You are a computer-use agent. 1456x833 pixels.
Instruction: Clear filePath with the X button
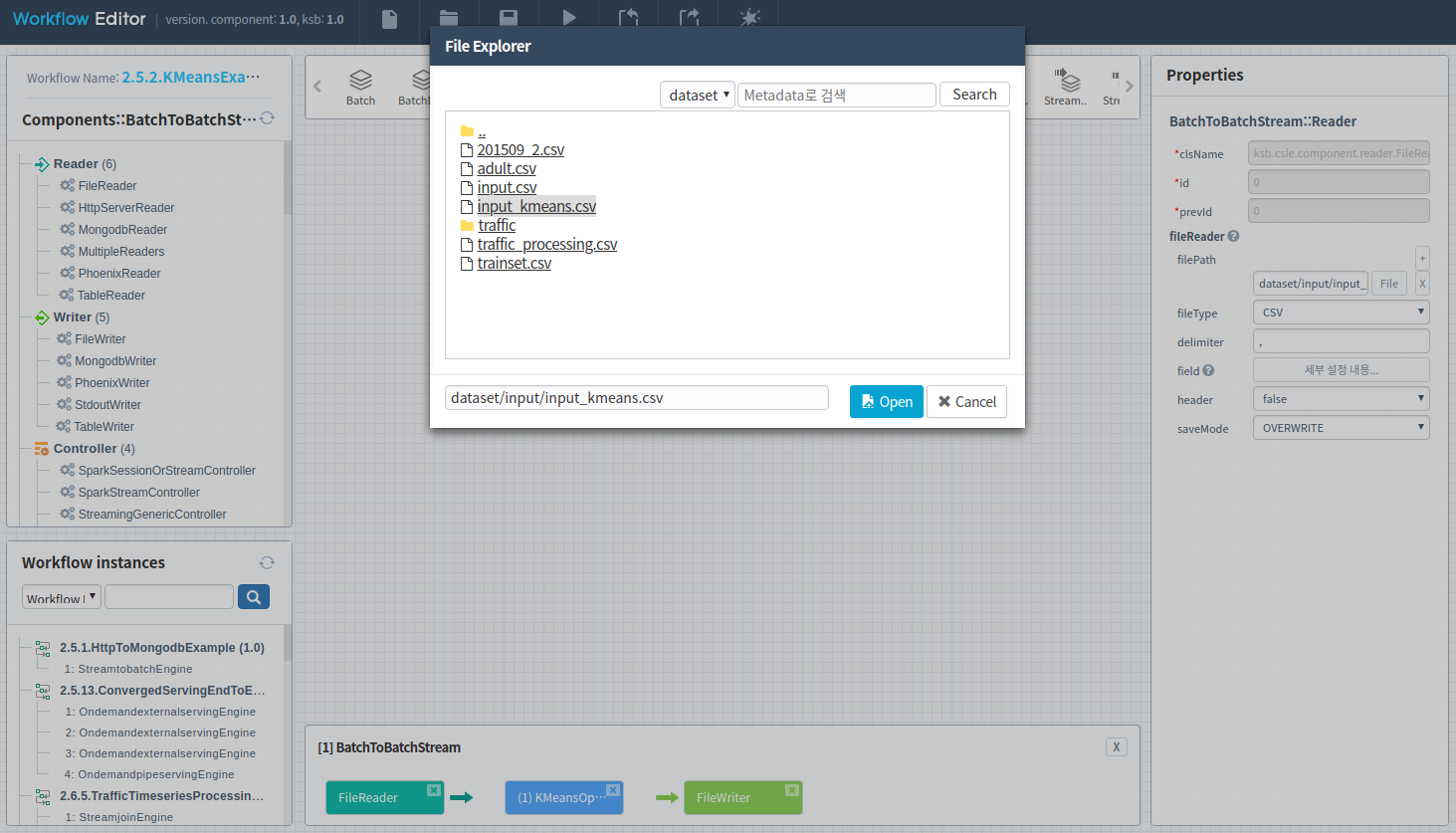(1422, 284)
